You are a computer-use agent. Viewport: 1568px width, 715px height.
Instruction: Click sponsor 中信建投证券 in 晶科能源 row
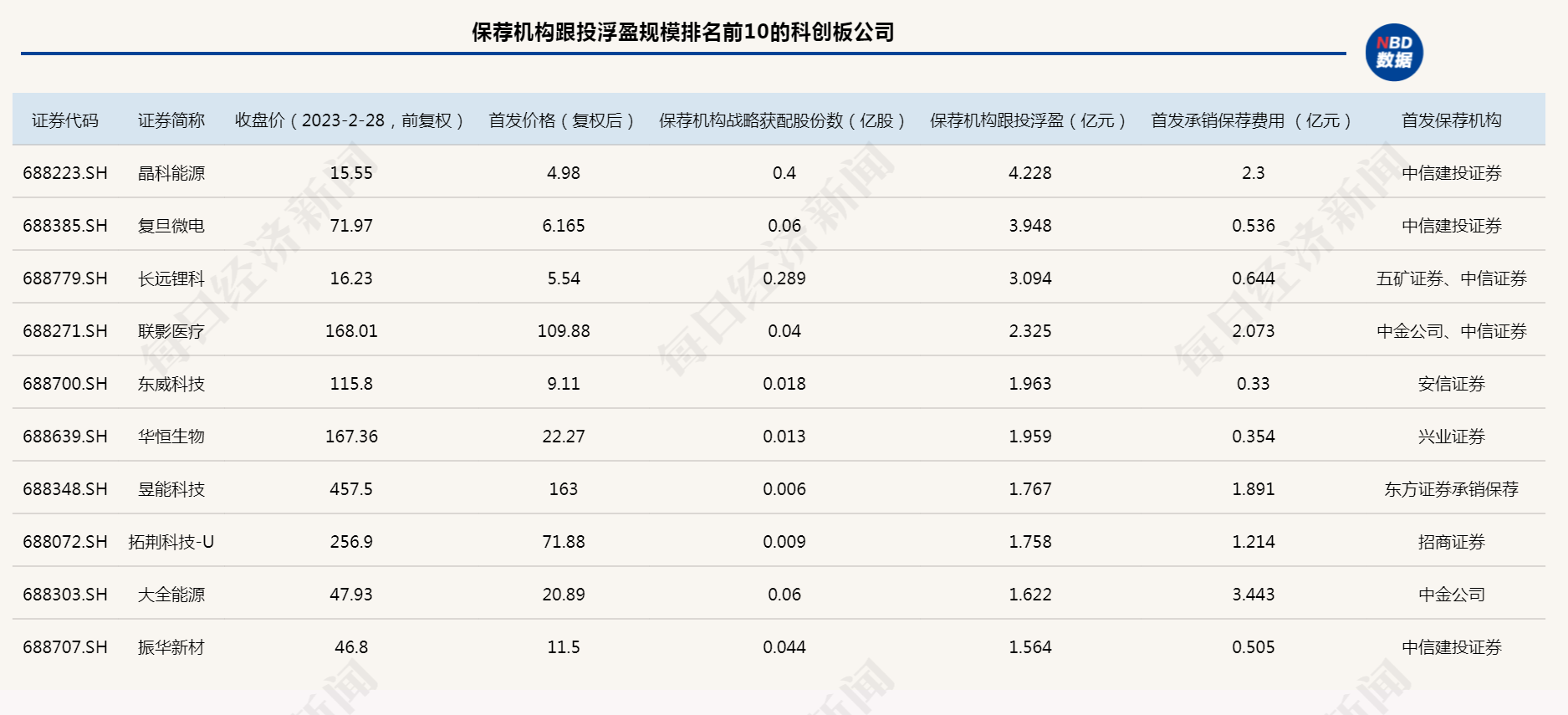tap(1452, 173)
